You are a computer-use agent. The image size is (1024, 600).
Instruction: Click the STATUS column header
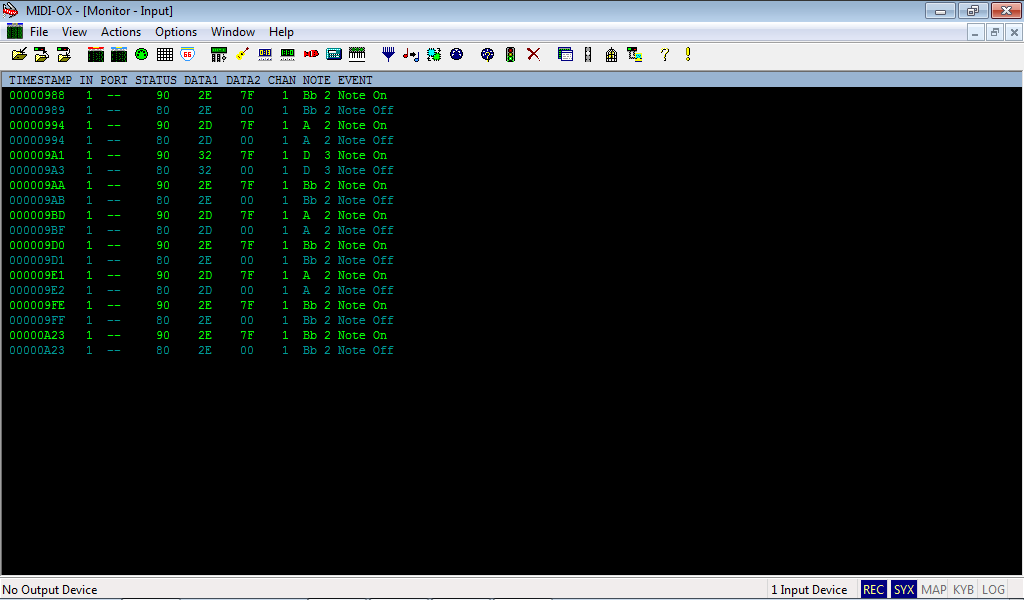(x=156, y=80)
